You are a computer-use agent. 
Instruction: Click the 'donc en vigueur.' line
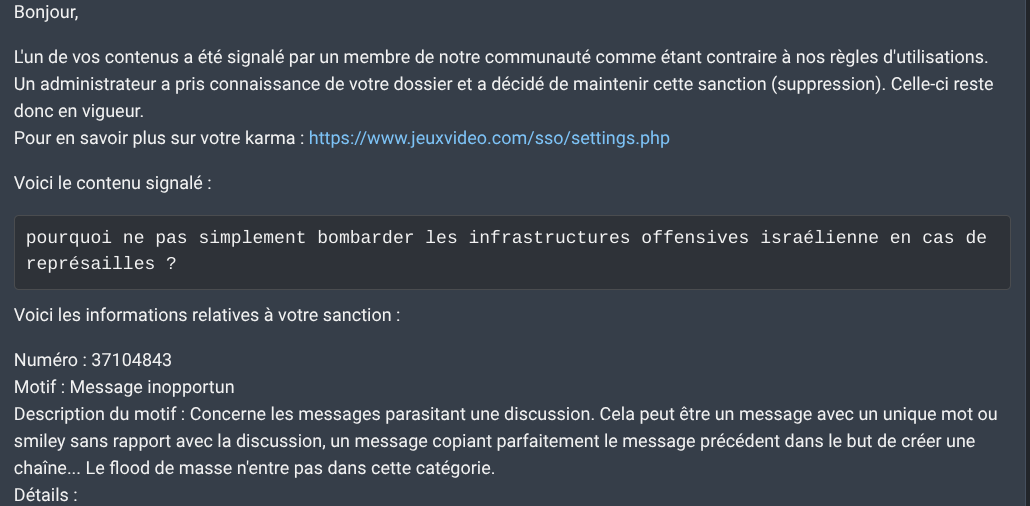point(79,112)
